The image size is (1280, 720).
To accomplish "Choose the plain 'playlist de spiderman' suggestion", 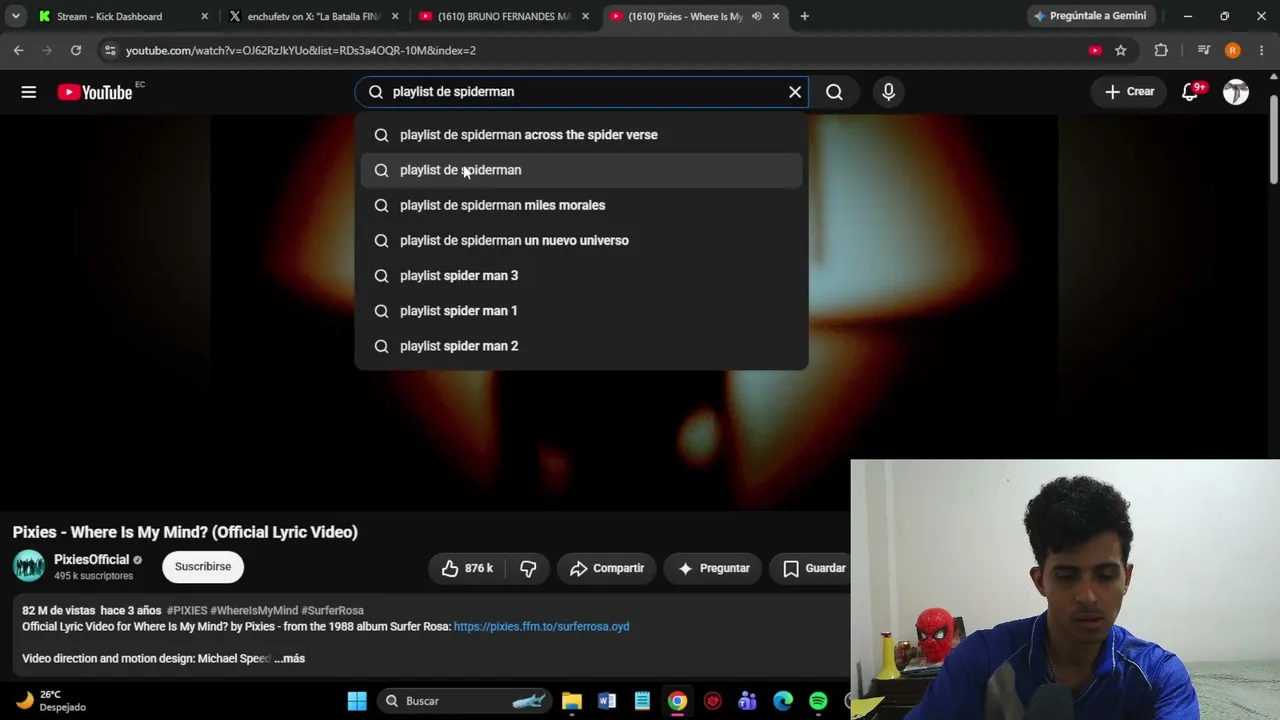I will [581, 170].
